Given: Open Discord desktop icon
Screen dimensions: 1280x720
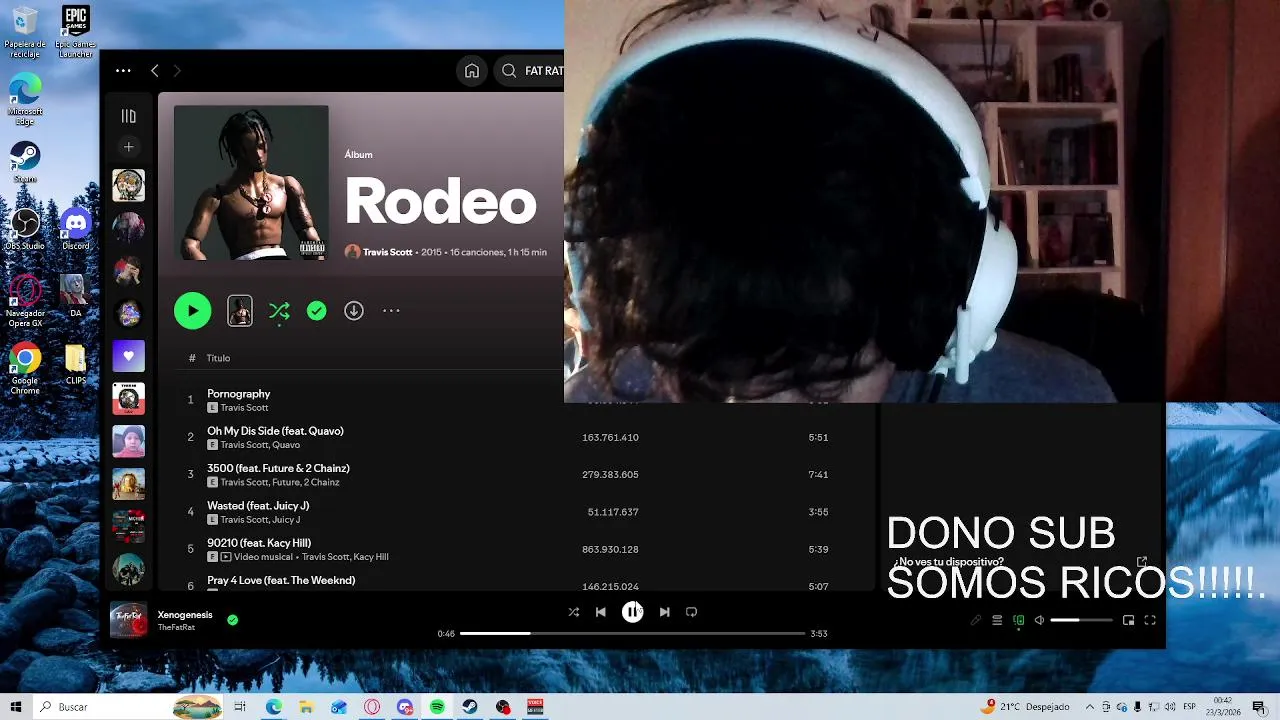Looking at the screenshot, I should (75, 230).
